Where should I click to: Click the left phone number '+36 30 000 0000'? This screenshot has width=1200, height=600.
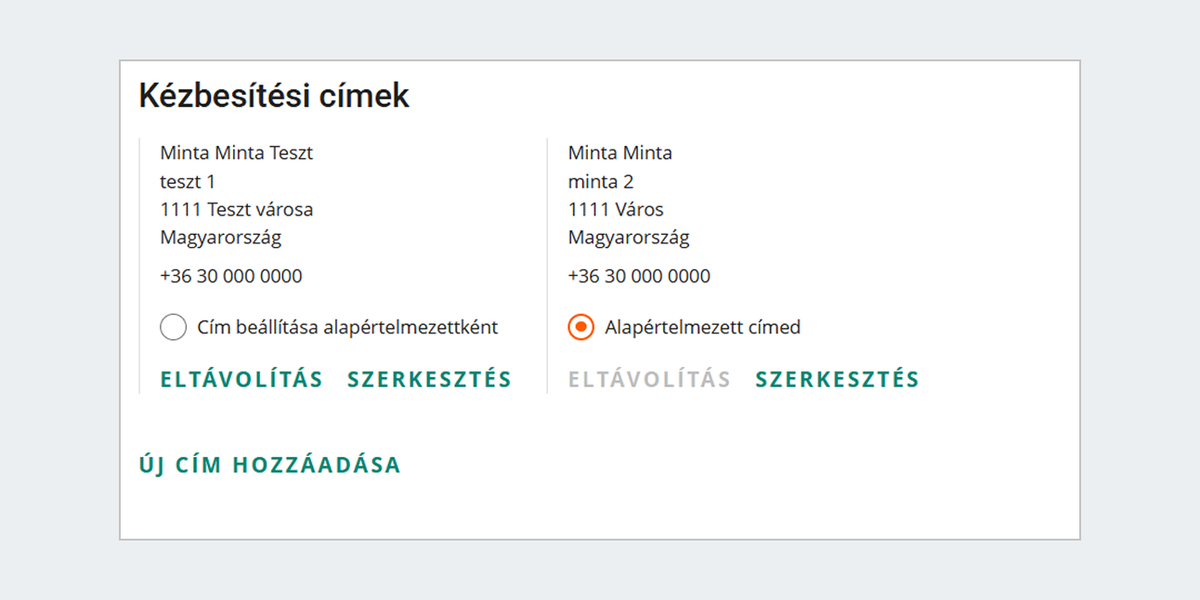[x=229, y=276]
